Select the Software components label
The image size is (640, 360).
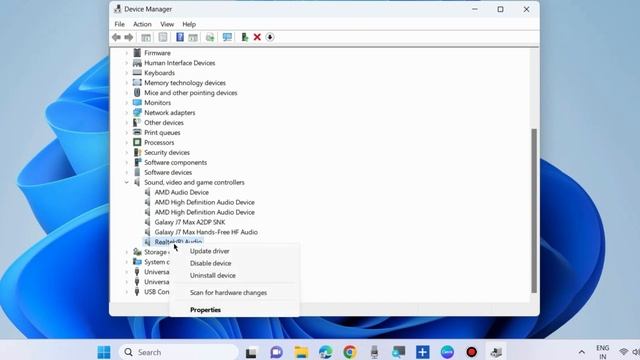[176, 162]
